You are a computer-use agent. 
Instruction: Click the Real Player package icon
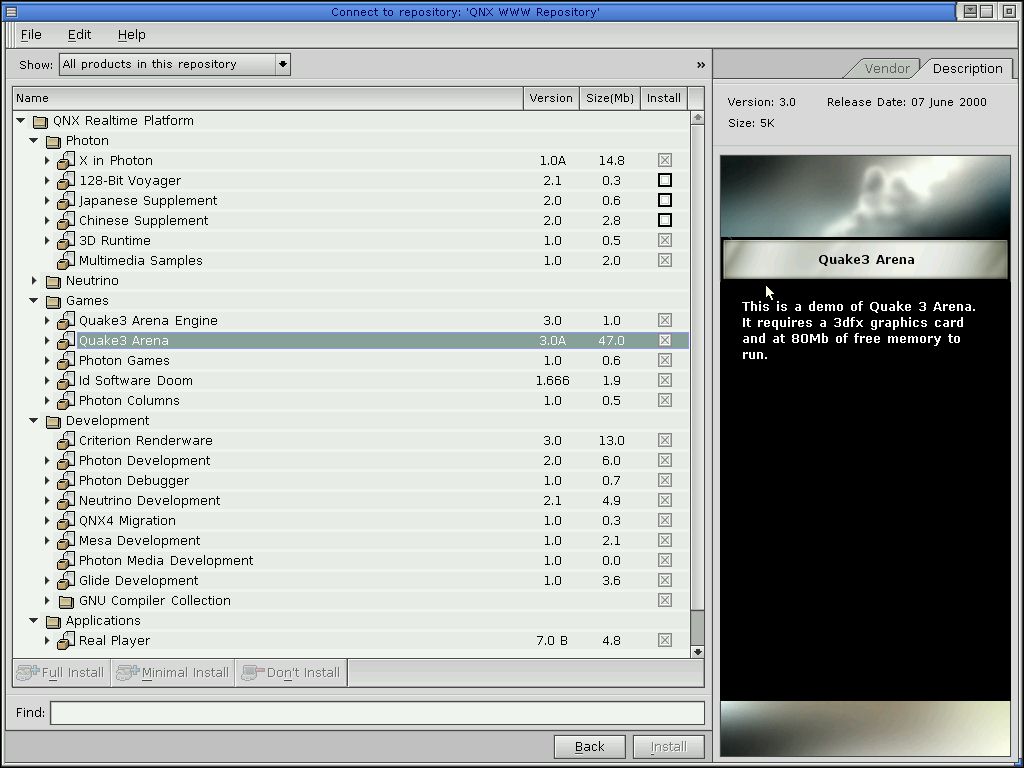pyautogui.click(x=66, y=641)
